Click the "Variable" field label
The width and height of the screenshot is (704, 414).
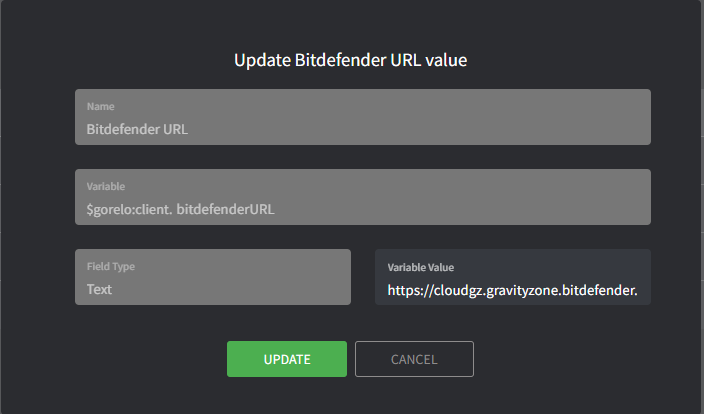105,186
